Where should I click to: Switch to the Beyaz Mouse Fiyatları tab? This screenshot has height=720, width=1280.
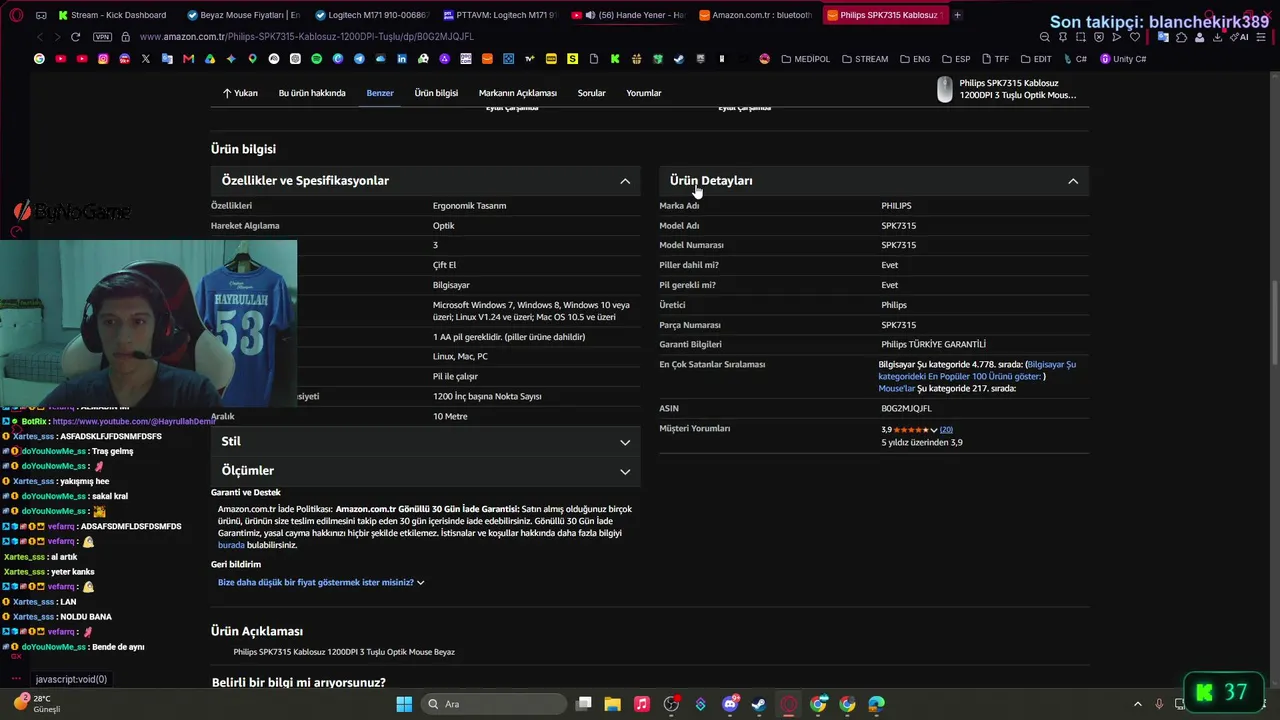tap(243, 15)
